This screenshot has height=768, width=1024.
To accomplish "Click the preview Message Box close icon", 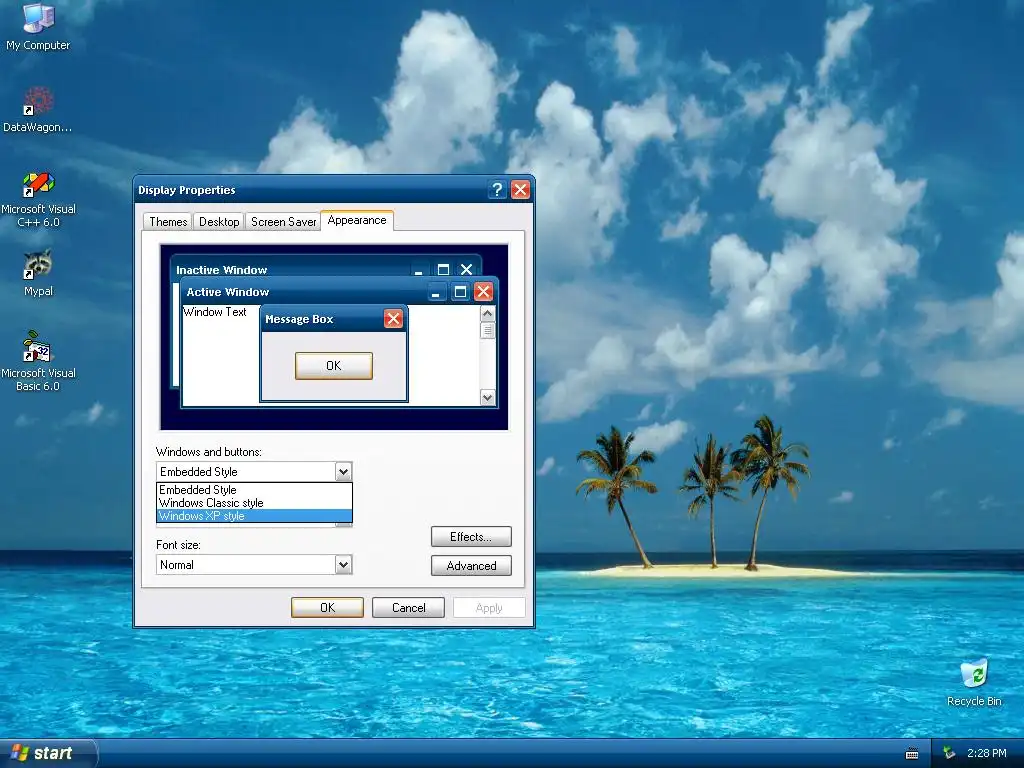I will [x=393, y=319].
